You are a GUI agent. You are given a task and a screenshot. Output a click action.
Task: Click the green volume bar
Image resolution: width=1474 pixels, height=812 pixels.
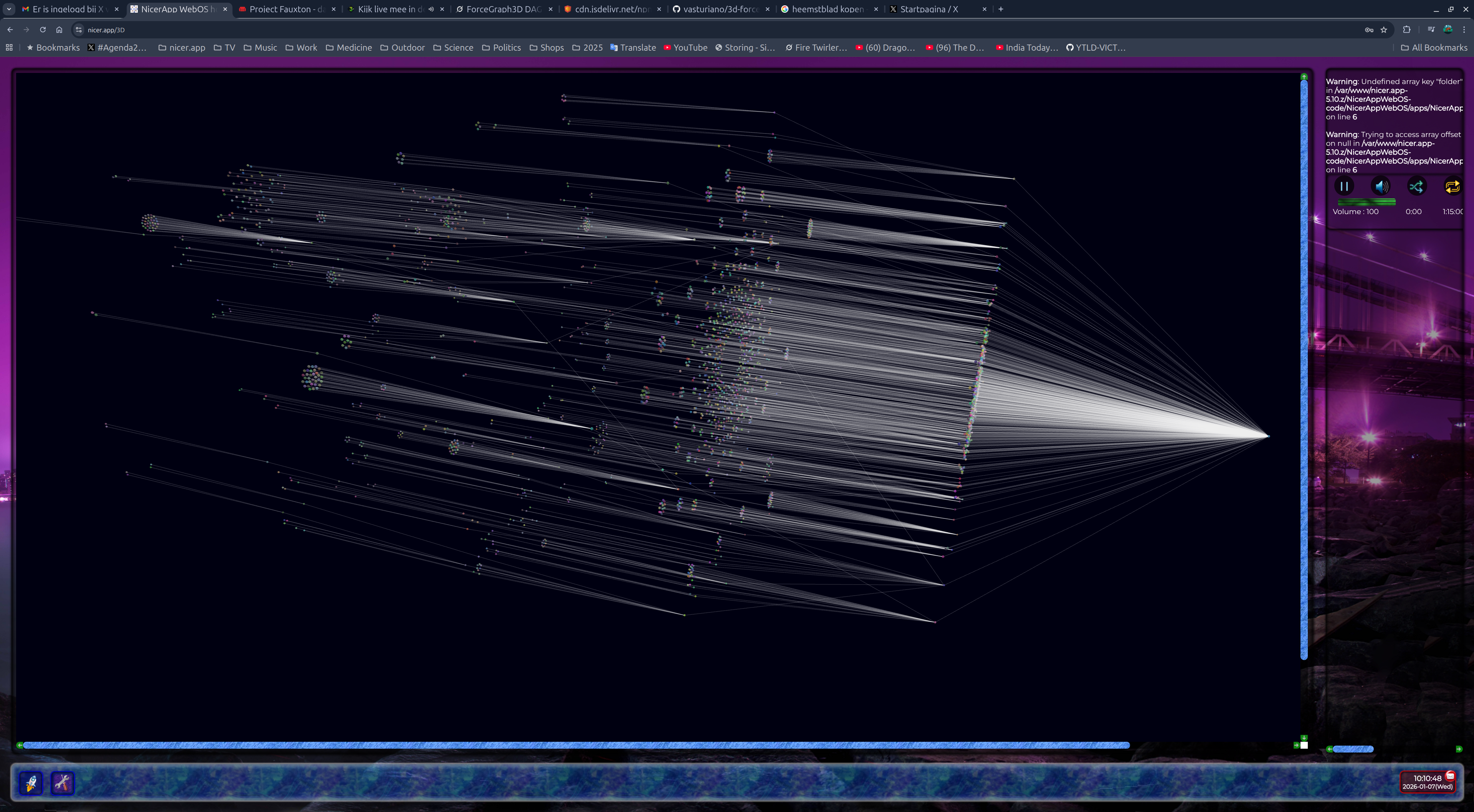coord(1367,202)
